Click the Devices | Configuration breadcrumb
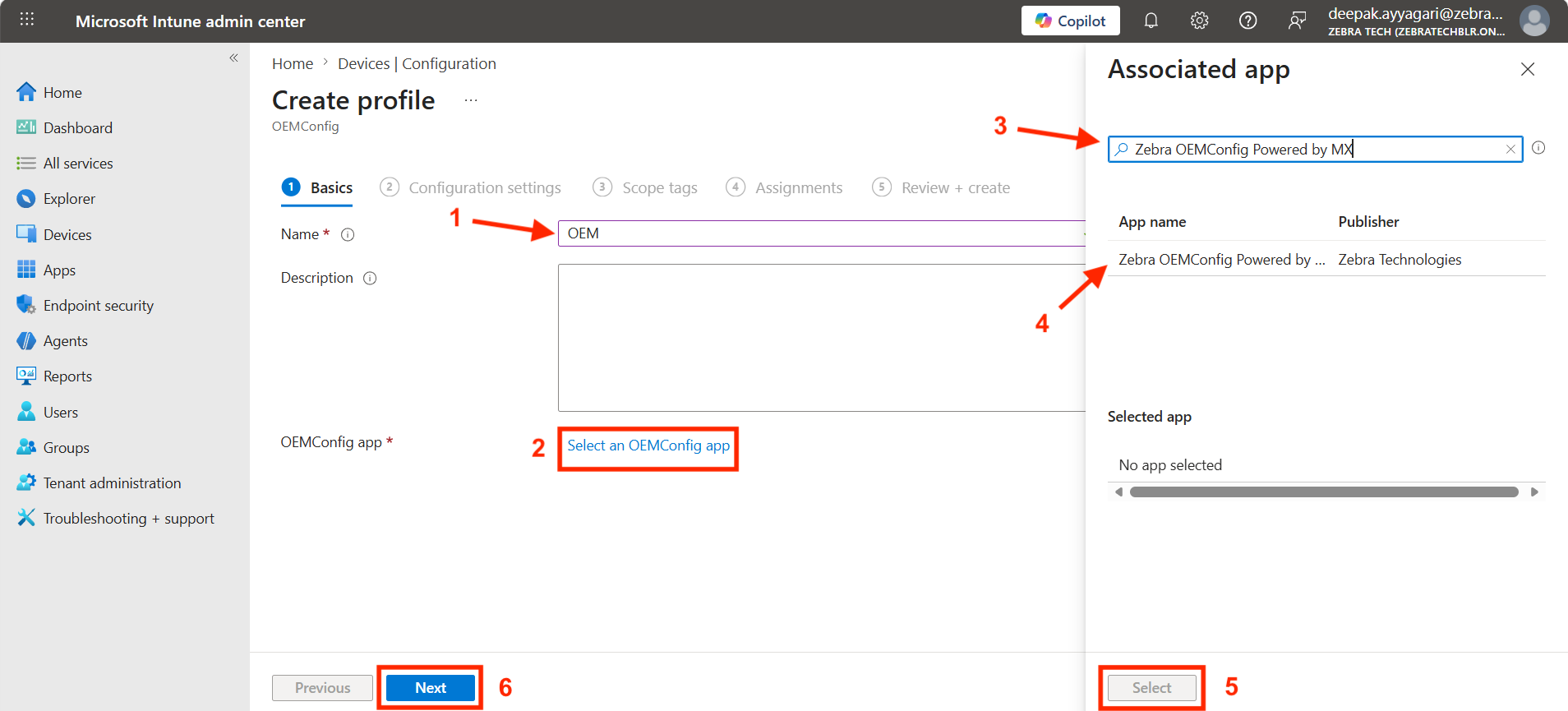Viewport: 1568px width, 711px height. tap(417, 63)
